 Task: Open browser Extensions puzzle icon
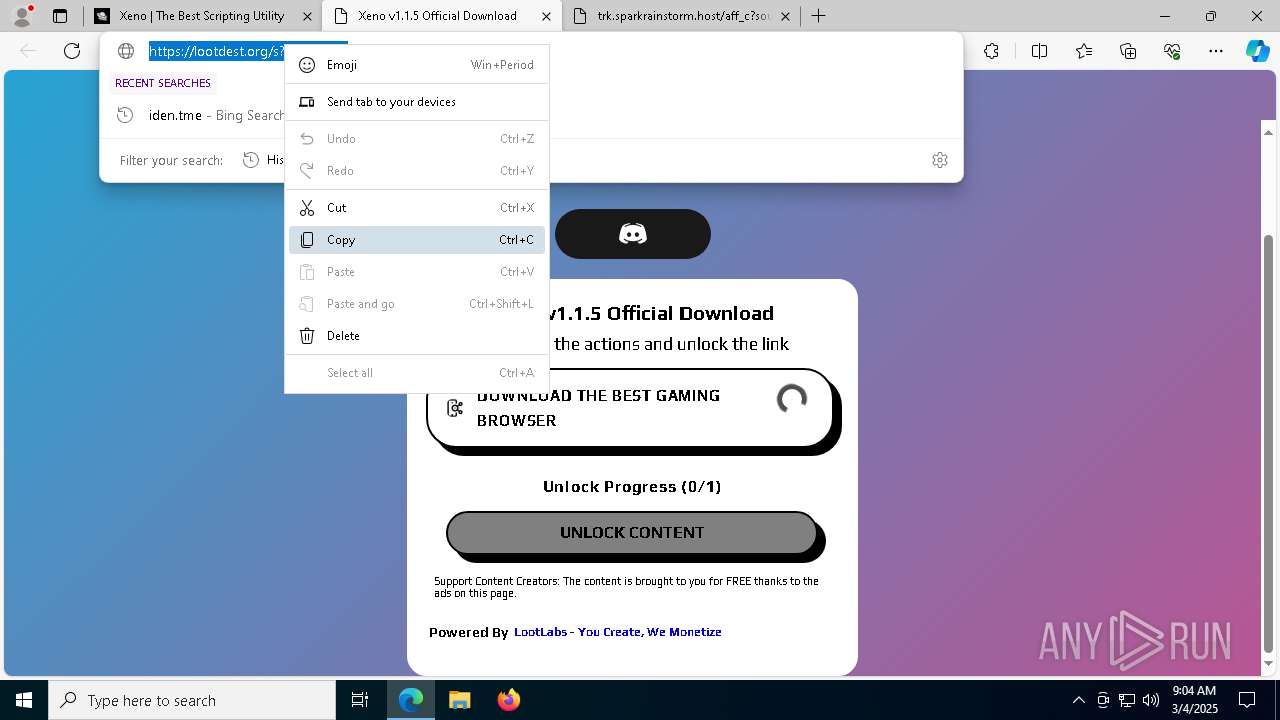[991, 51]
